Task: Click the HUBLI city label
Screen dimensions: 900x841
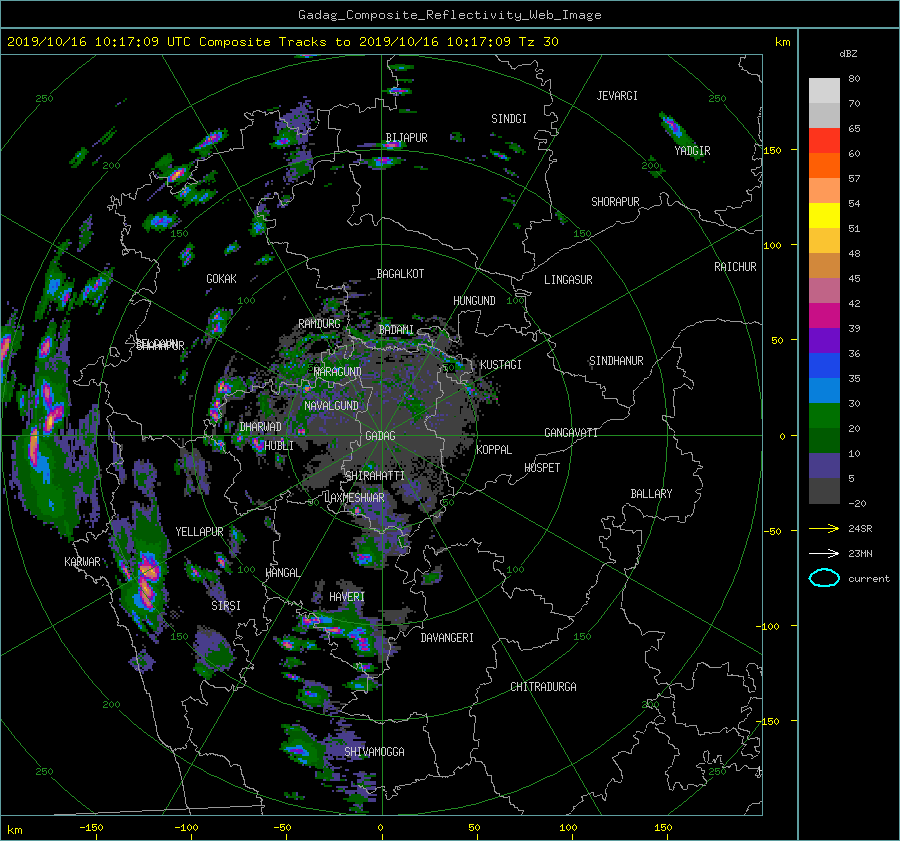Action: coord(279,446)
